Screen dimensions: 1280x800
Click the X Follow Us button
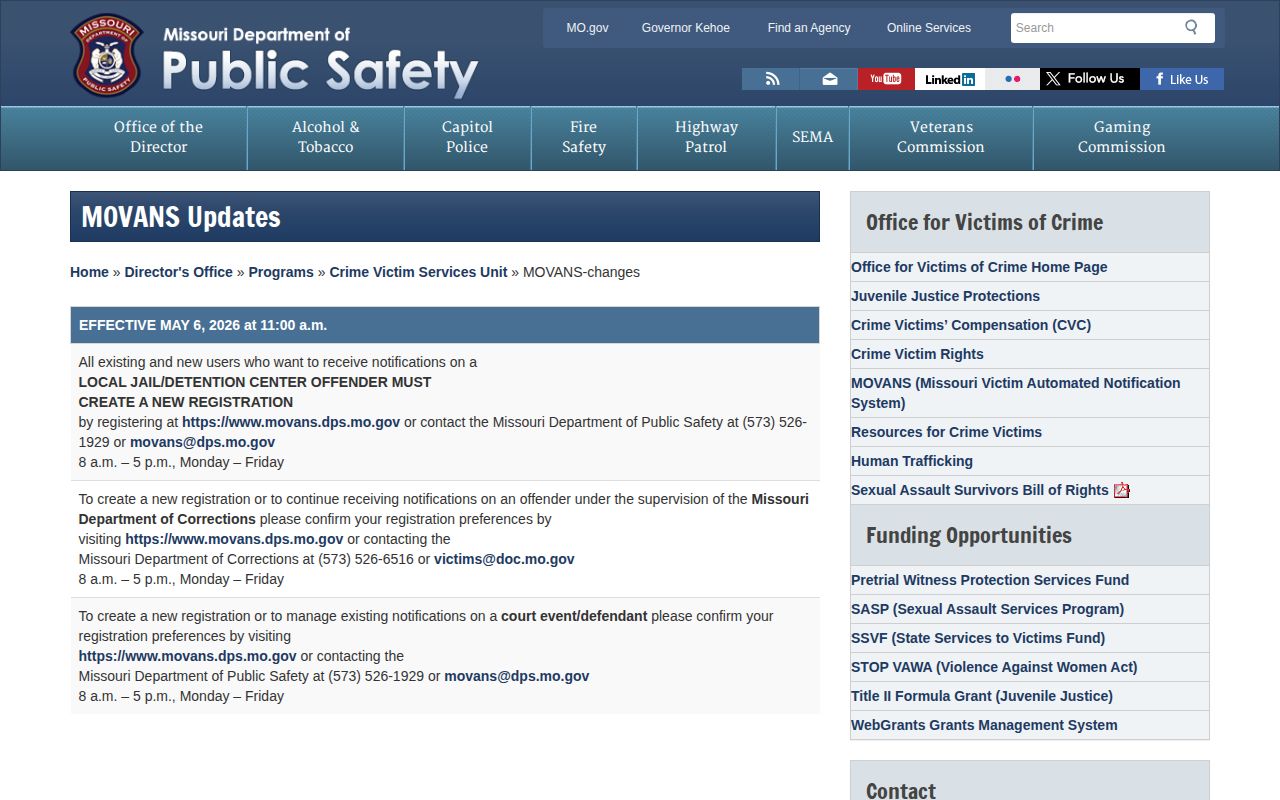(1090, 79)
